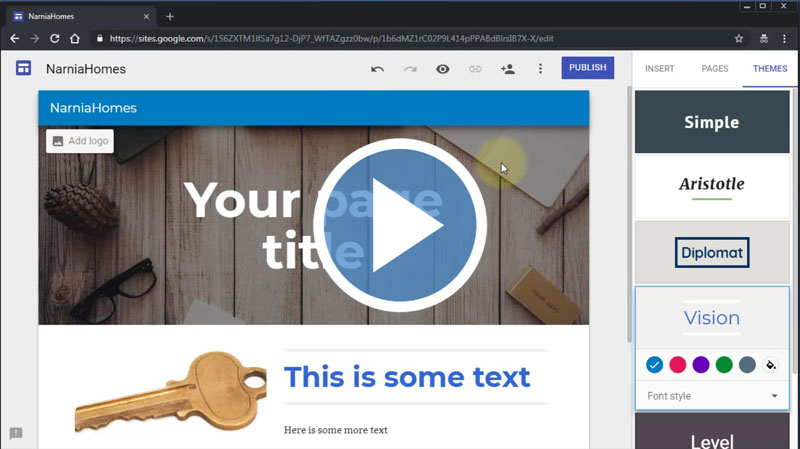Screen dimensions: 800x449
Task: Preview the site with eye icon
Action: tap(442, 69)
